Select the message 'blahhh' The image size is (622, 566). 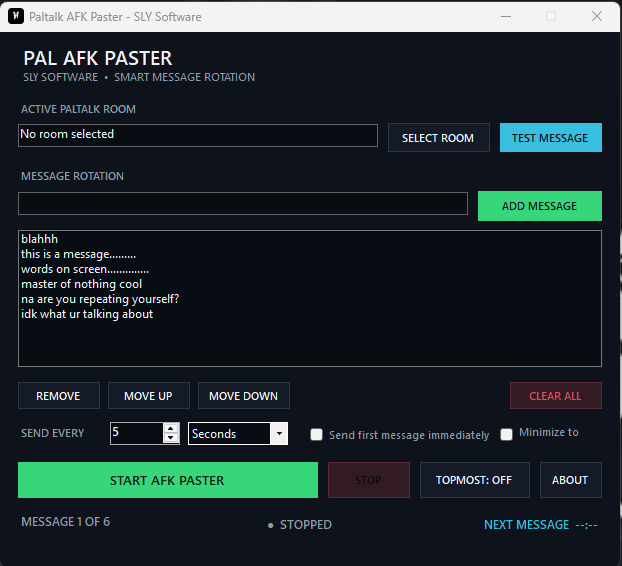click(310, 239)
